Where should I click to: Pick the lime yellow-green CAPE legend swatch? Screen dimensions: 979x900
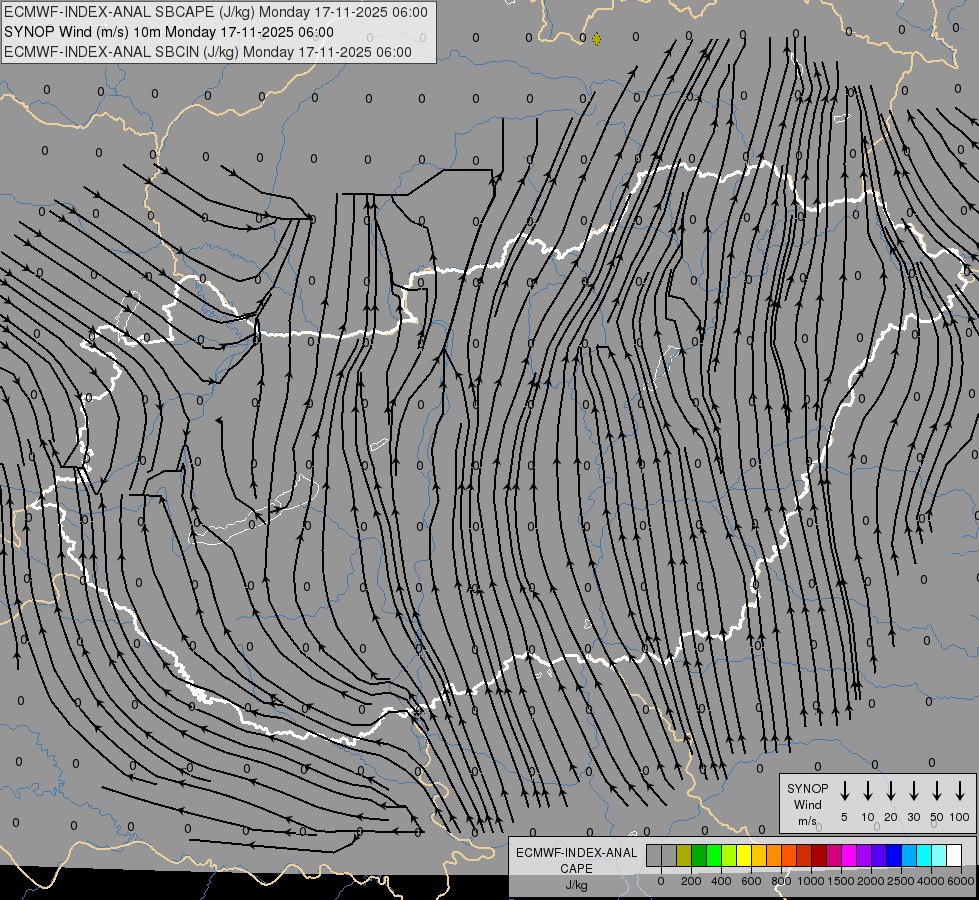729,855
